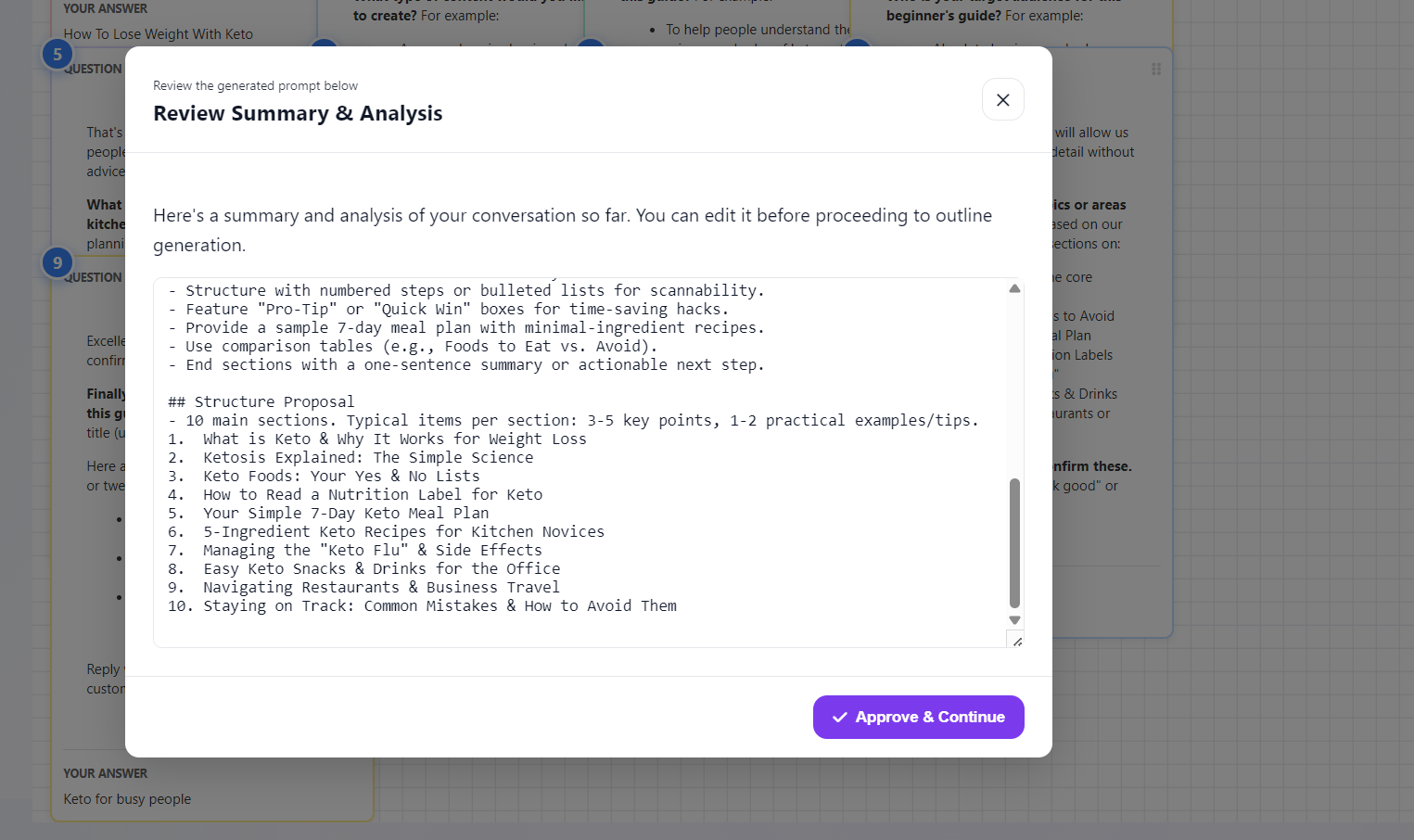Click the "How To Lose Weight With Keto" answer
The height and width of the screenshot is (840, 1414).
[x=158, y=34]
